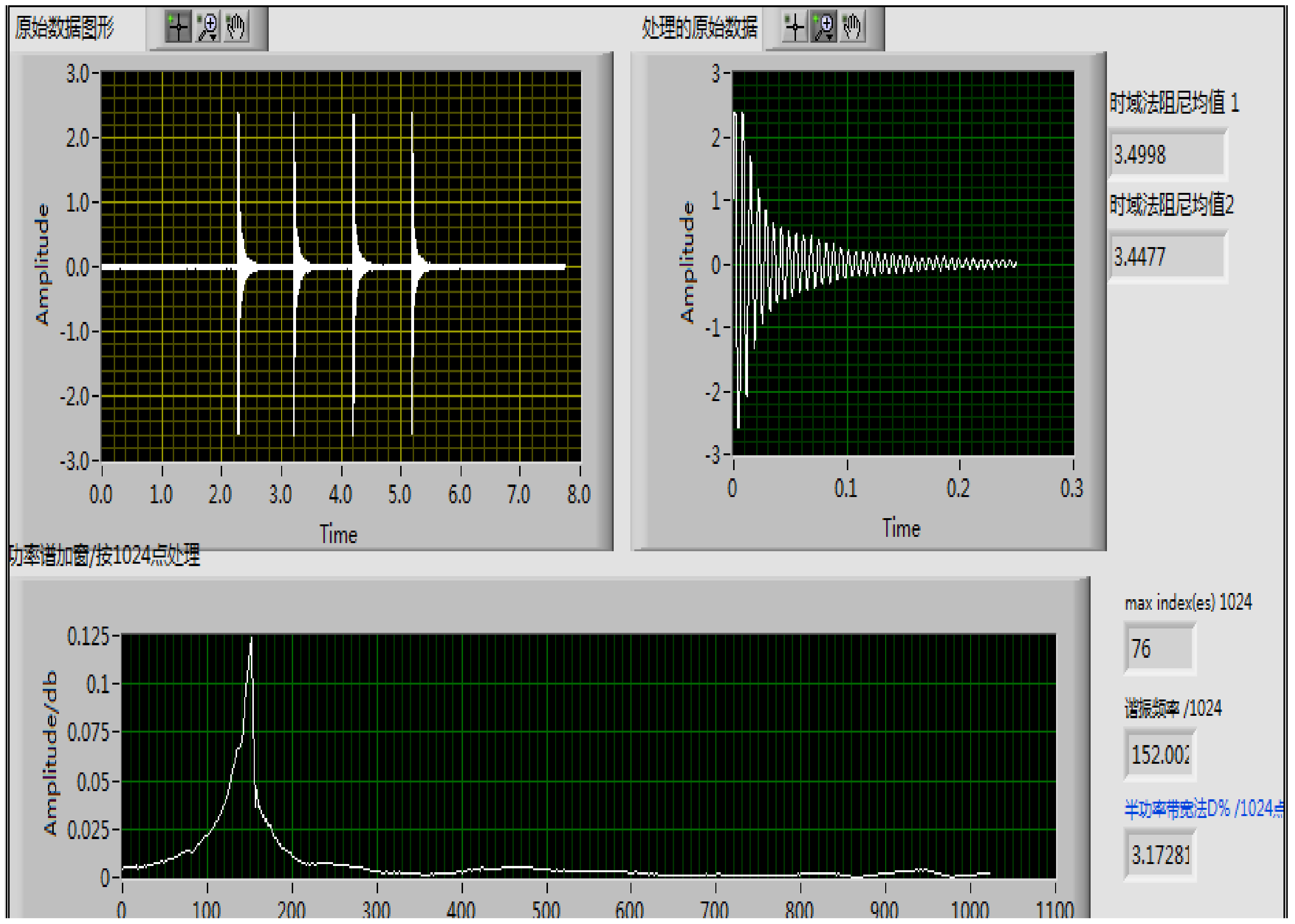Viewport: 1295px width, 924px height.
Task: Click the 0.3 Time axis end label
Action: (1071, 488)
